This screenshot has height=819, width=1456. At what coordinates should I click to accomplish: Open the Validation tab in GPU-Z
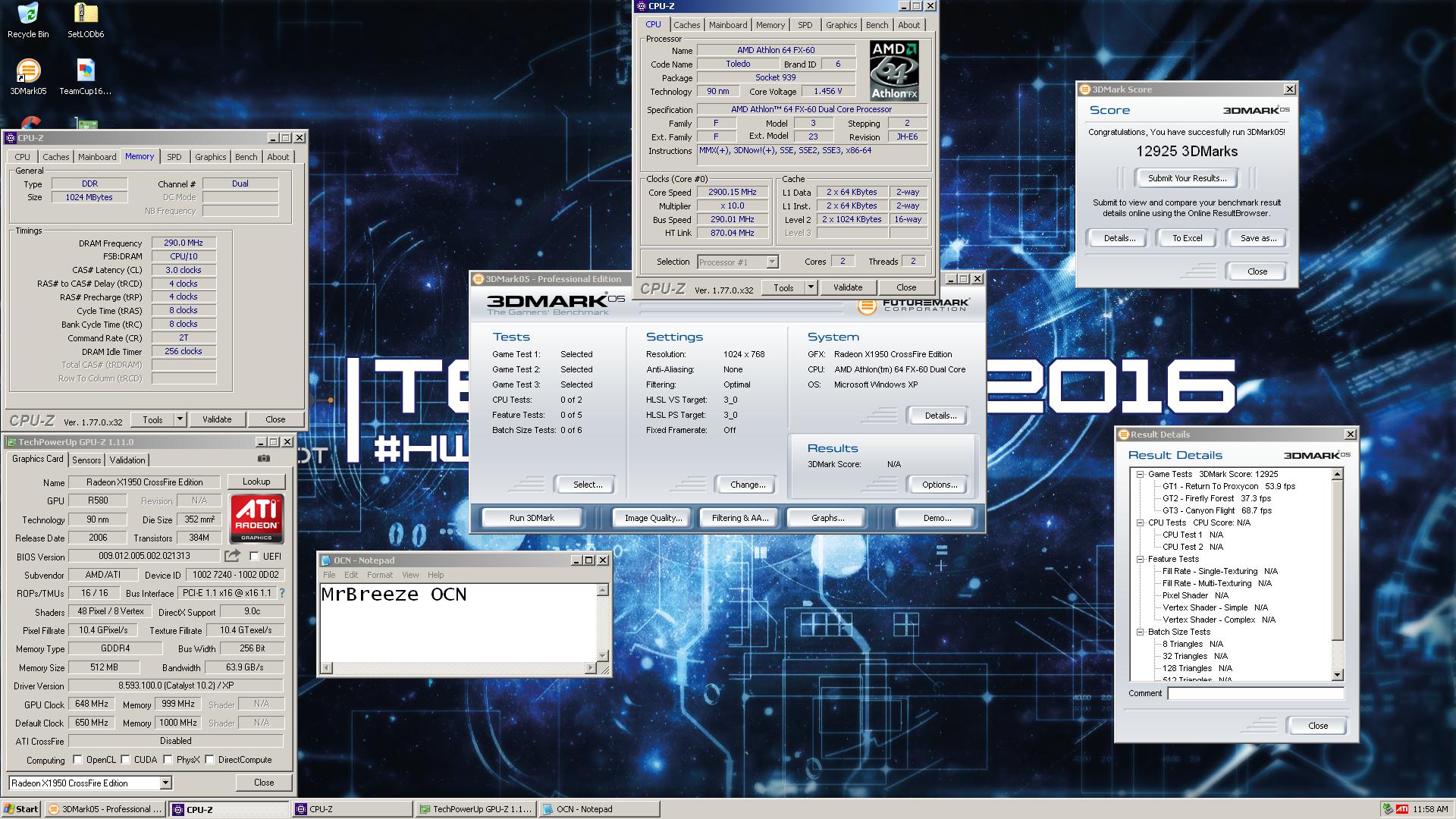[127, 460]
